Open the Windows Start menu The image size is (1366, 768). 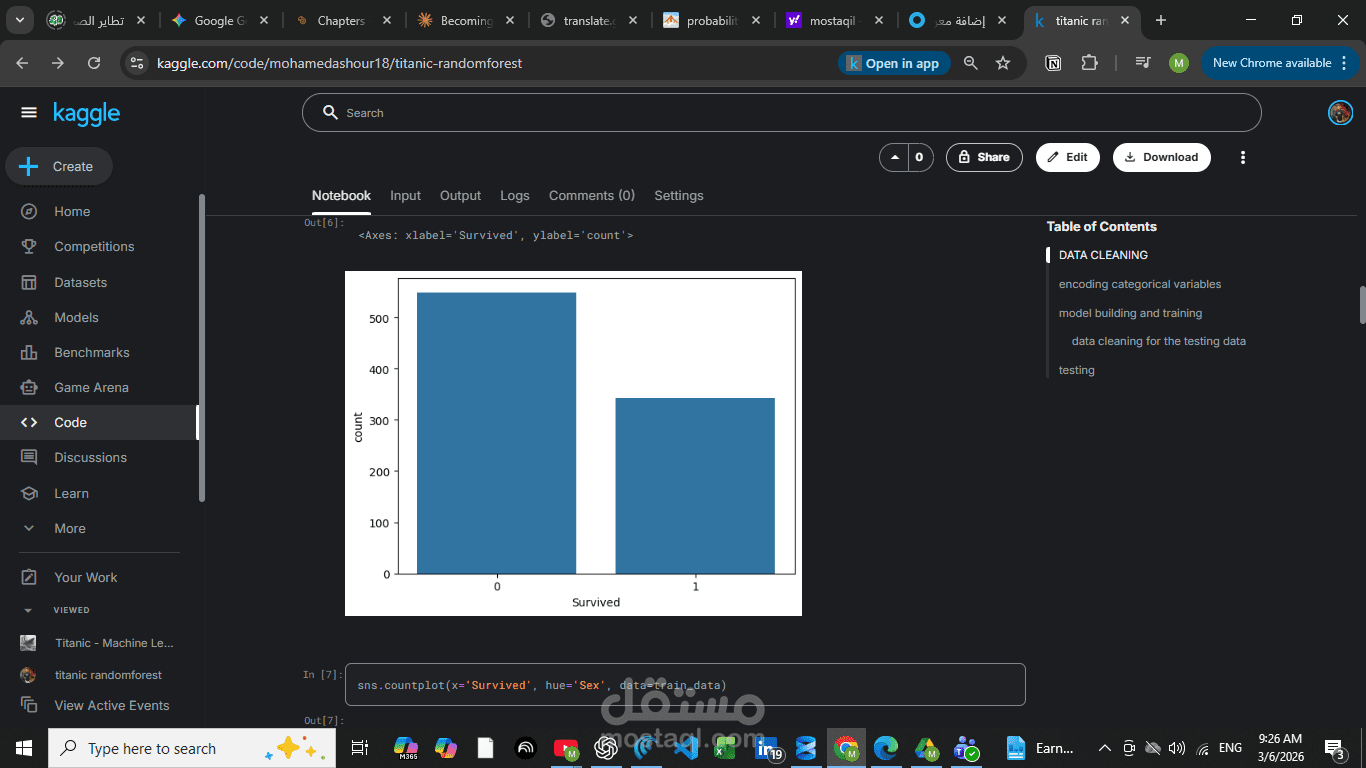(24, 748)
